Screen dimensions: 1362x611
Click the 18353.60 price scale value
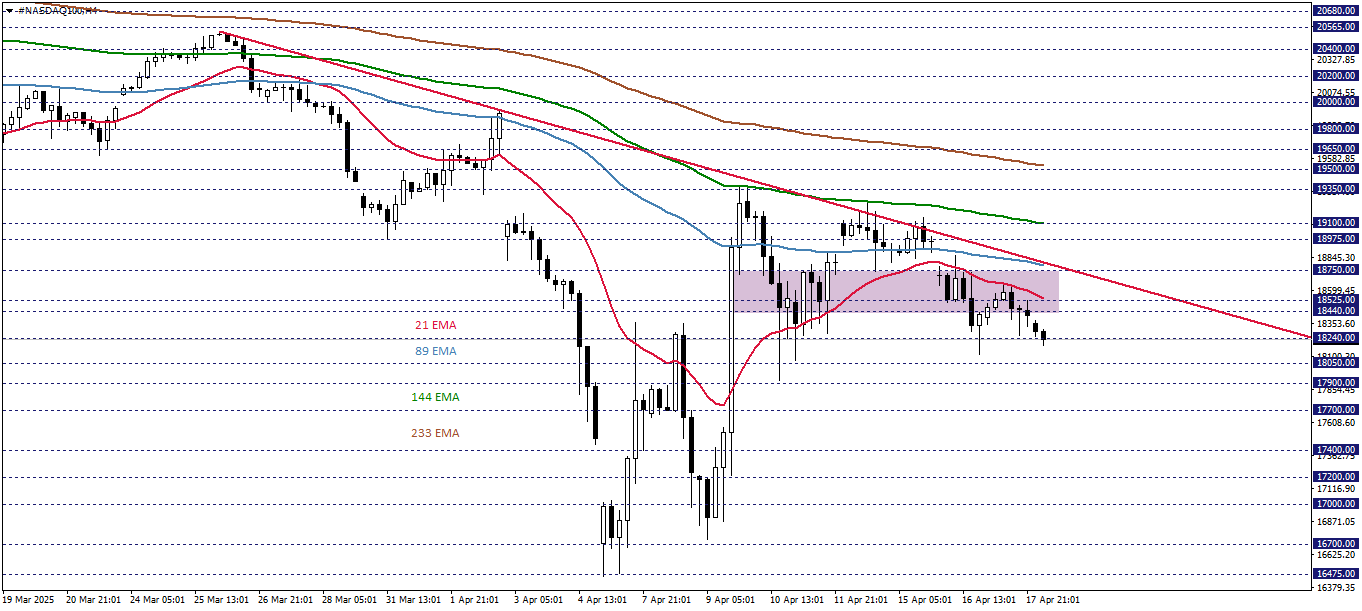pos(1336,324)
